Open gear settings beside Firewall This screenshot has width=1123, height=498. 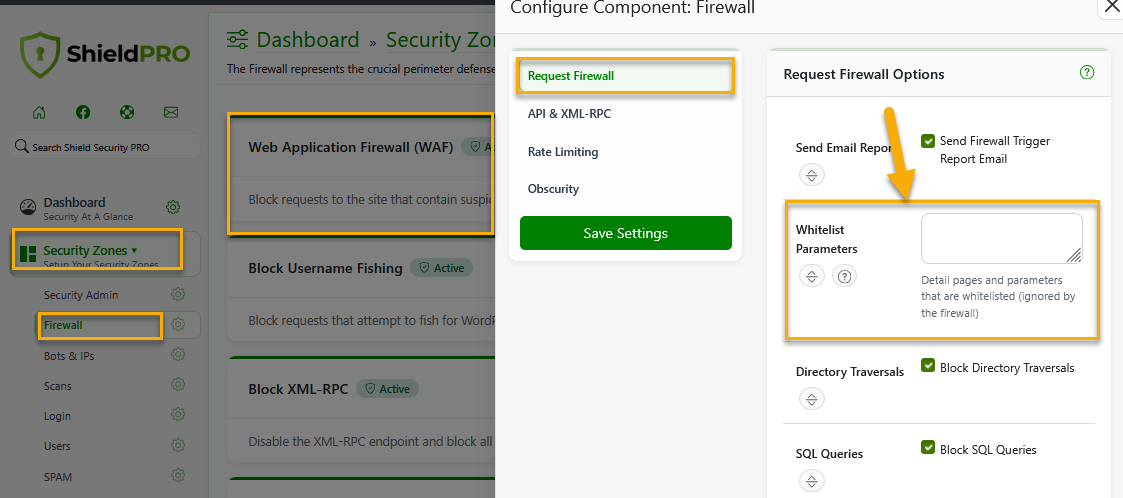pos(178,325)
